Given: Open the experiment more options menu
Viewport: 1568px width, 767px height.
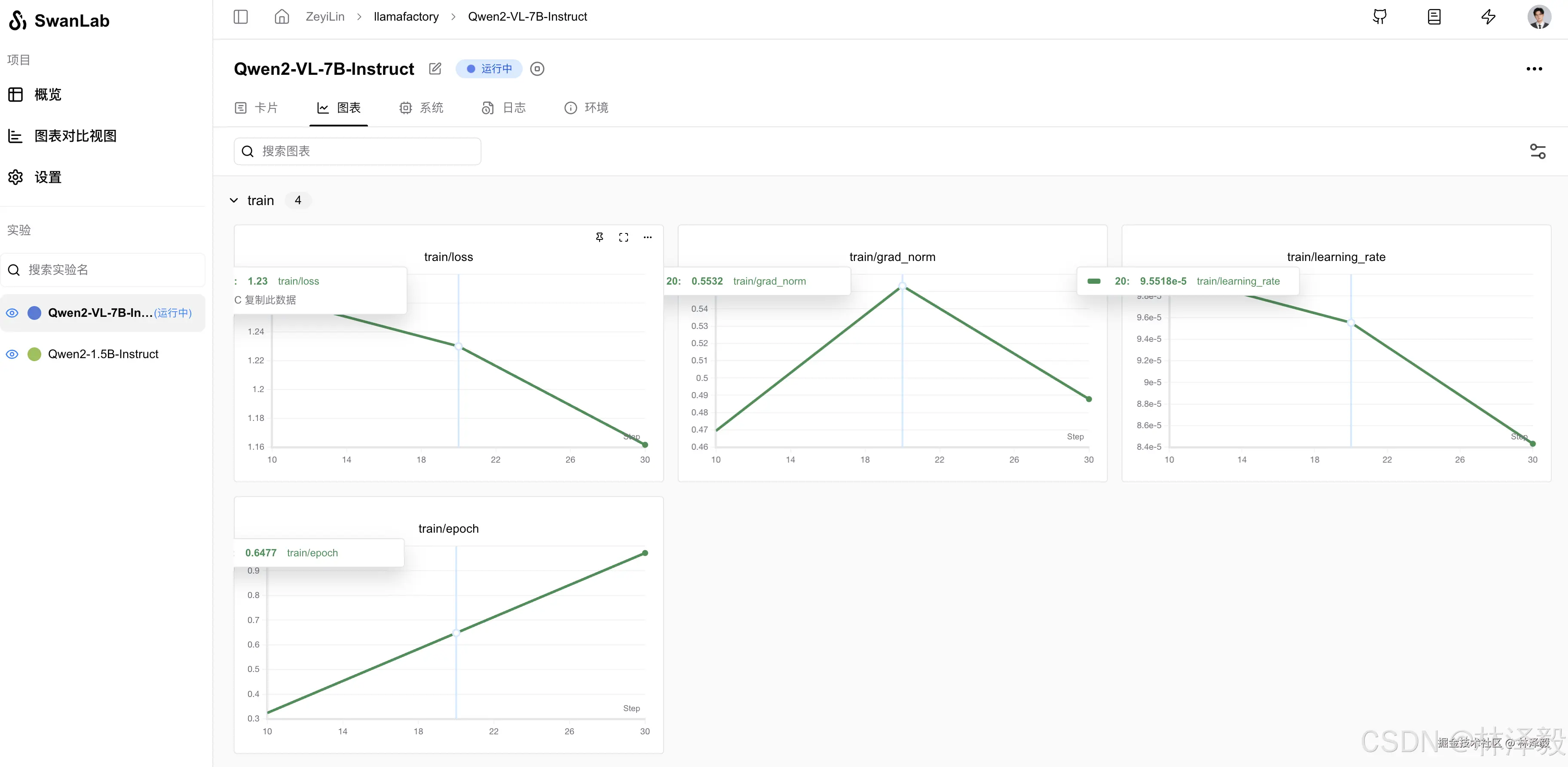Looking at the screenshot, I should [1534, 69].
